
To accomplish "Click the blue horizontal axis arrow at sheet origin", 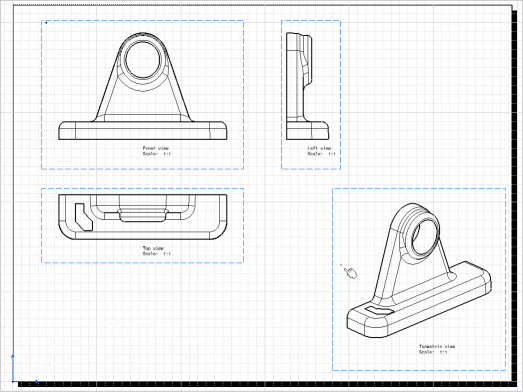I will point(26,381).
